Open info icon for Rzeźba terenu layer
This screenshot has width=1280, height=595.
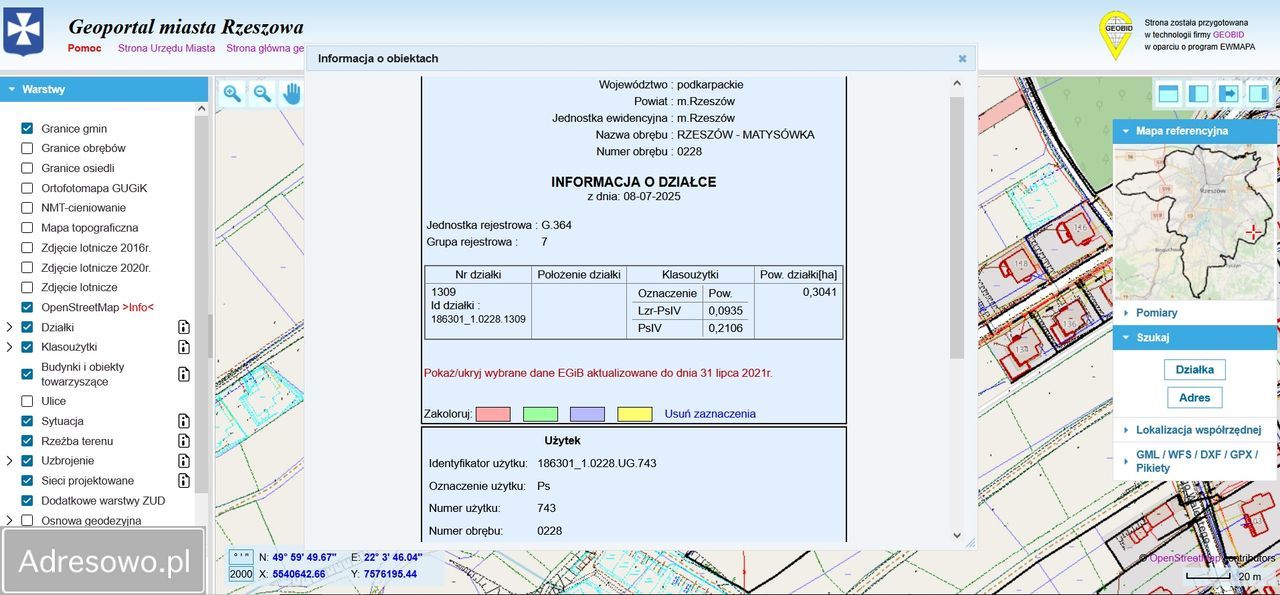click(x=184, y=441)
